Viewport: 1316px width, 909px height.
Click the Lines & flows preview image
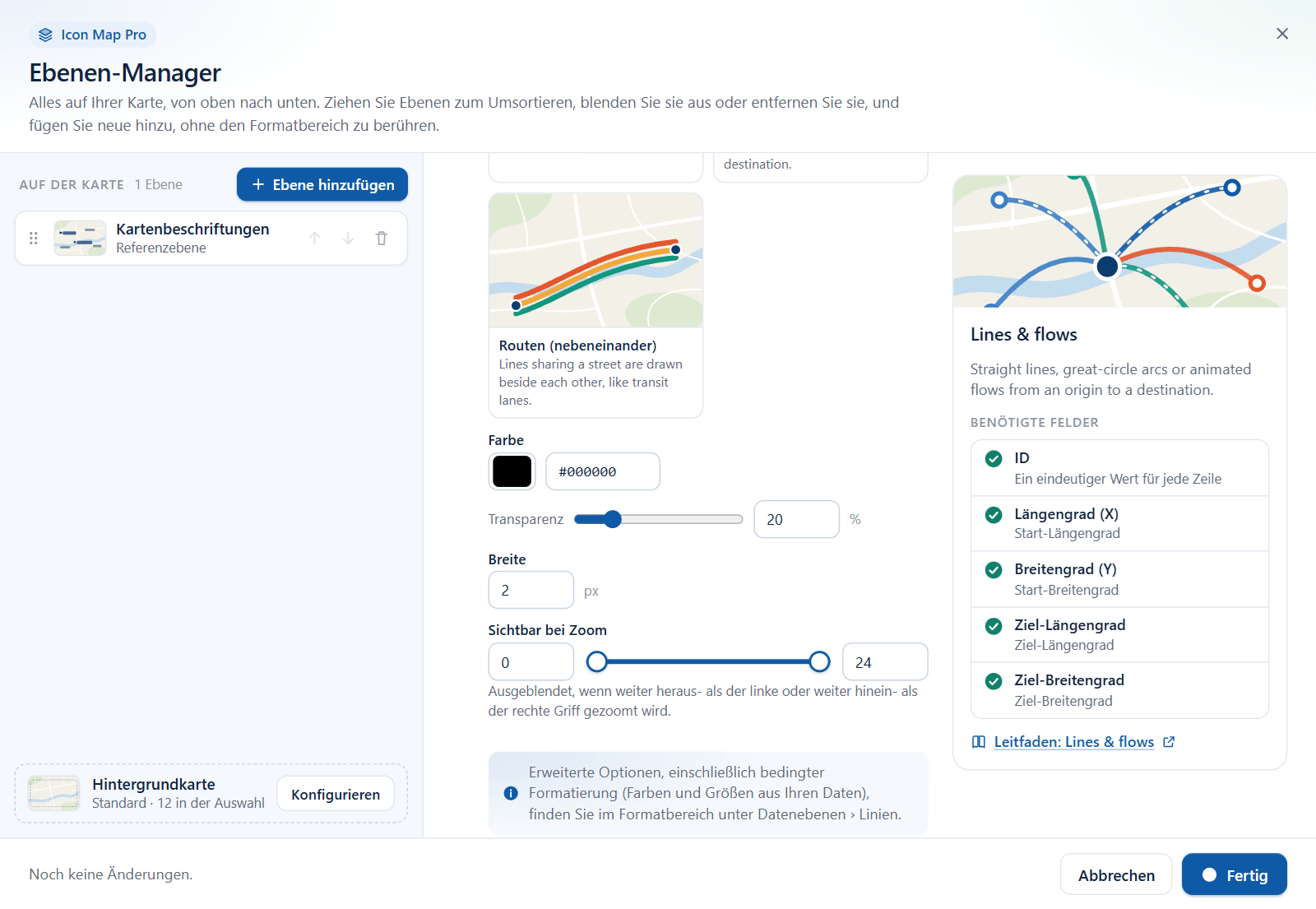tap(1119, 241)
